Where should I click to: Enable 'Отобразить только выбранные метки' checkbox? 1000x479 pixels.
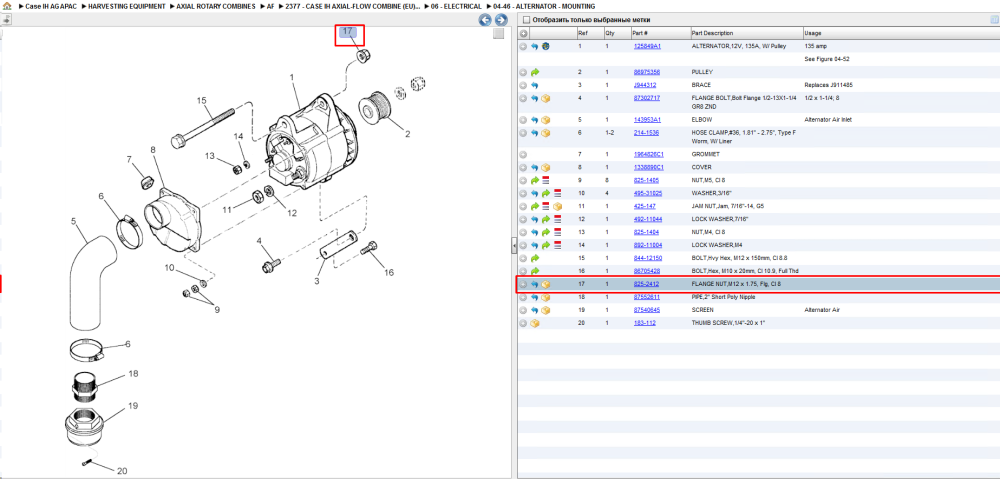tap(527, 20)
